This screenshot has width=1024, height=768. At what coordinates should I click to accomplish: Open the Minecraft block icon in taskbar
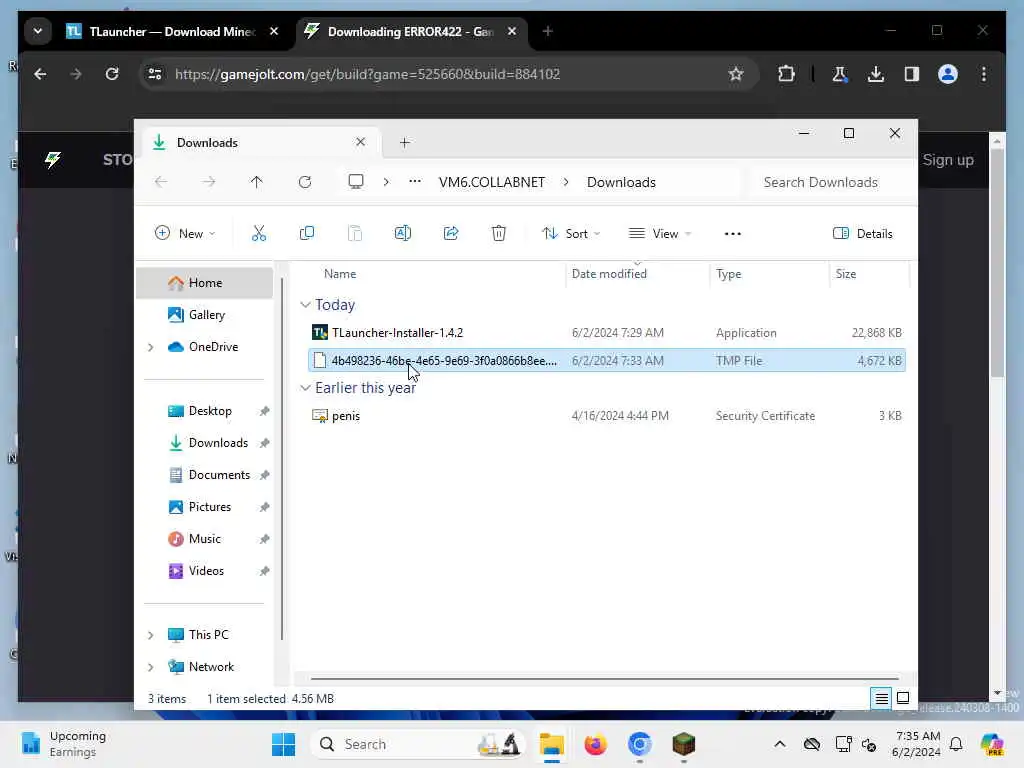click(x=684, y=744)
